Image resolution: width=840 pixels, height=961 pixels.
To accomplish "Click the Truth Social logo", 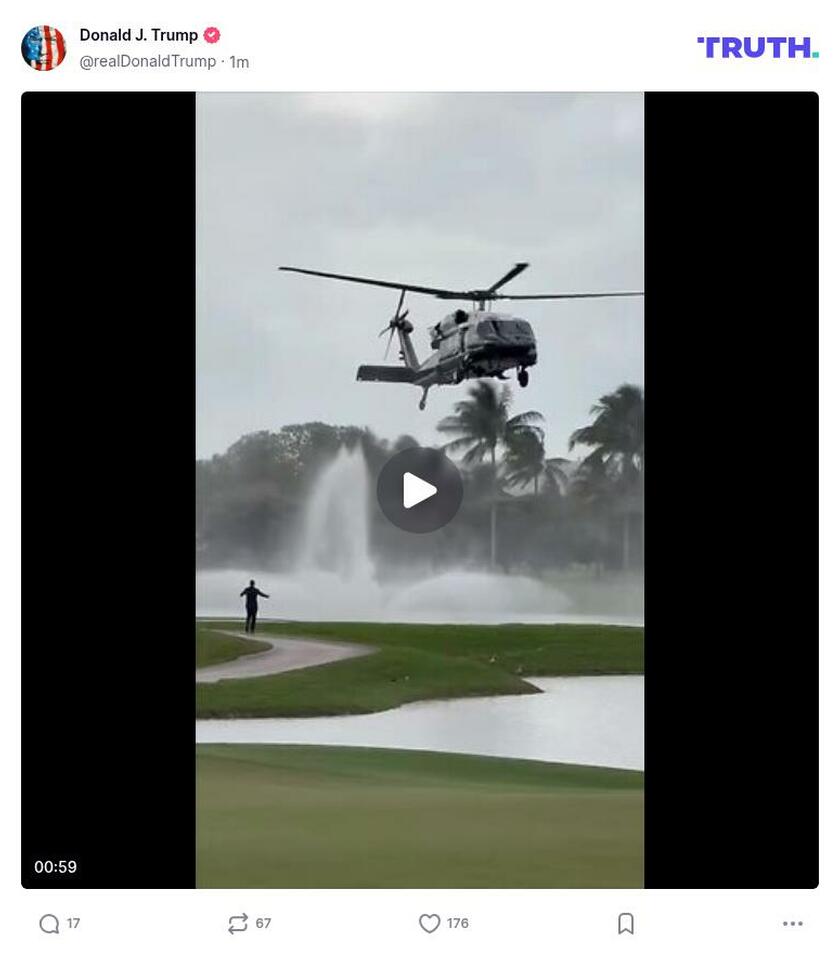I will tap(758, 48).
